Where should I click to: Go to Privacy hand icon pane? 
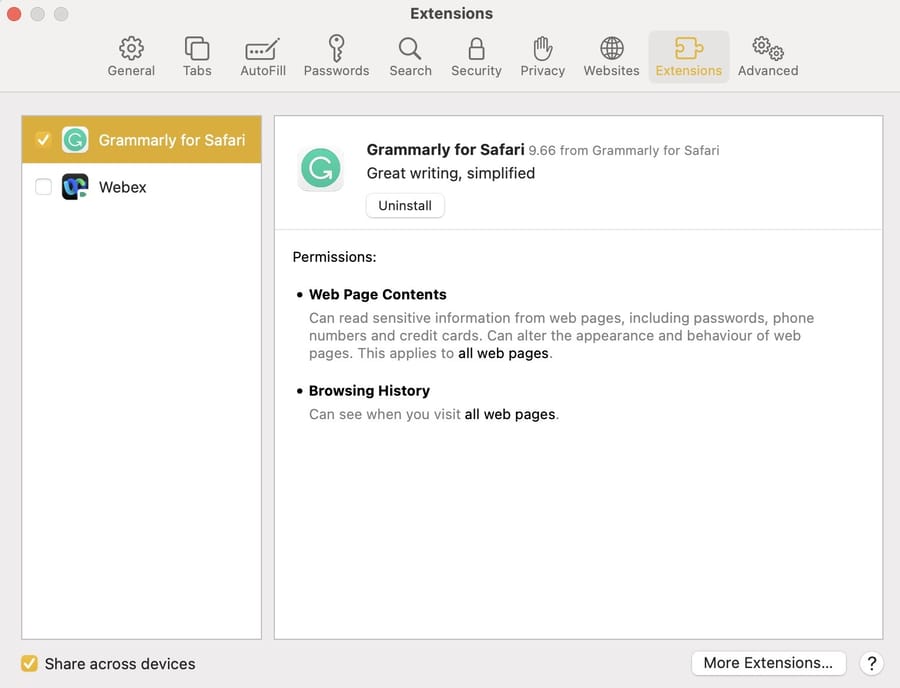pos(542,56)
